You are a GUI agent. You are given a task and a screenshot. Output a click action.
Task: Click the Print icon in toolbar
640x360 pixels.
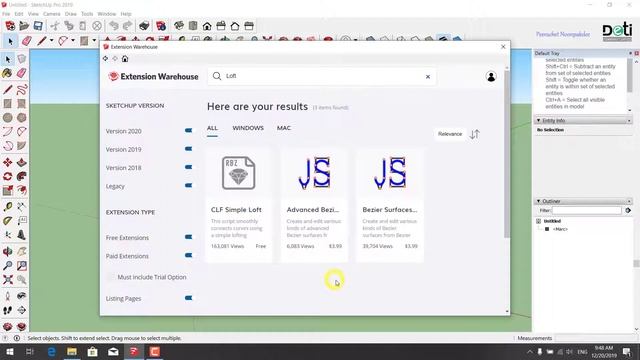[x=144, y=26]
